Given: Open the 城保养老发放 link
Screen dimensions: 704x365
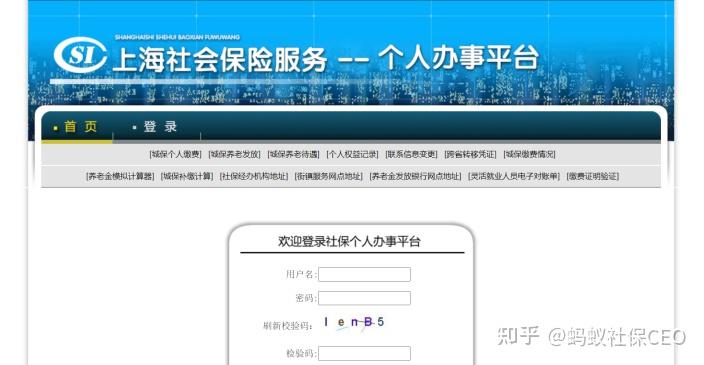Looking at the screenshot, I should (234, 154).
